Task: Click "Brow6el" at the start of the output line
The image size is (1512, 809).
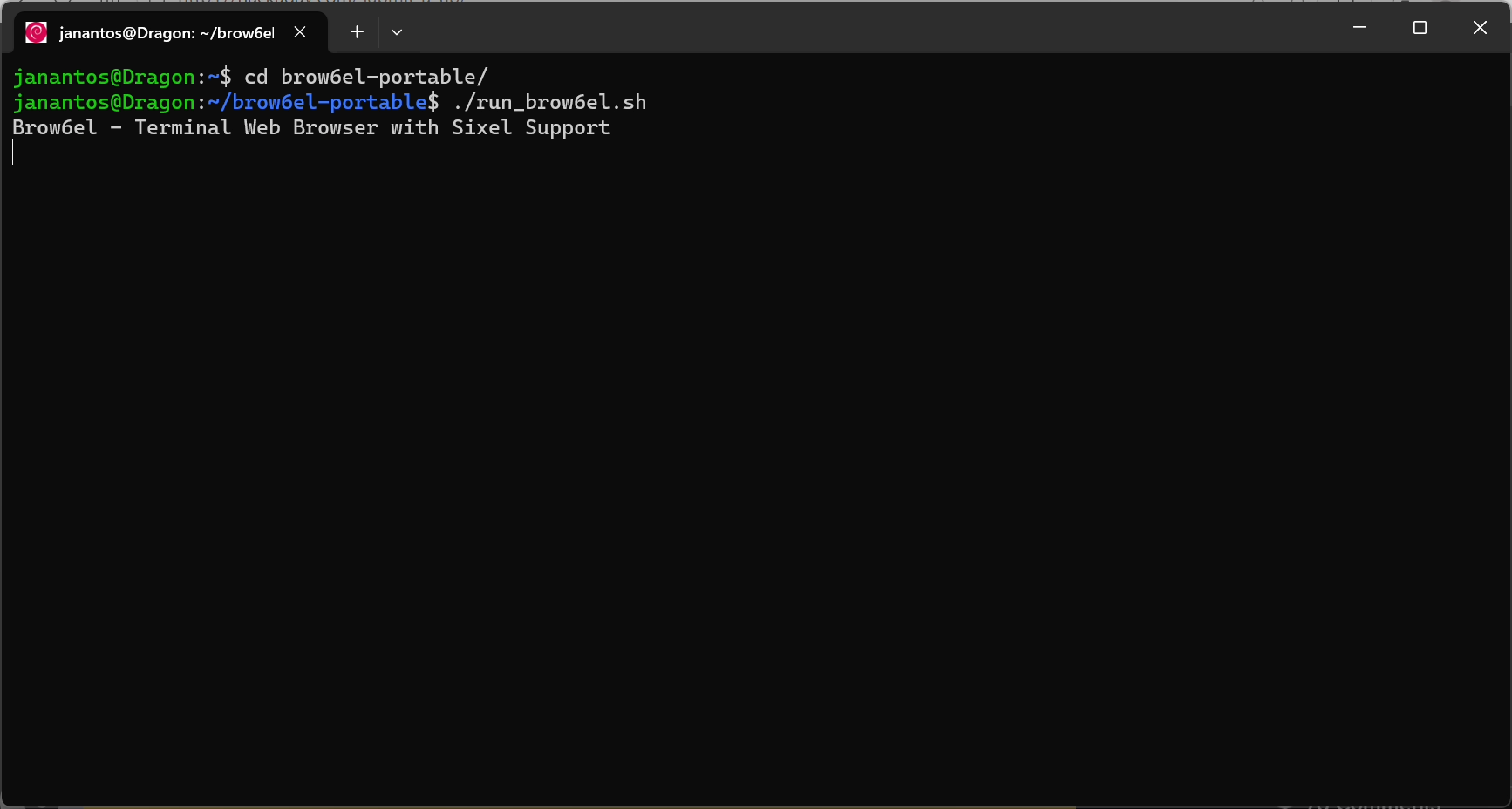Action: tap(55, 128)
